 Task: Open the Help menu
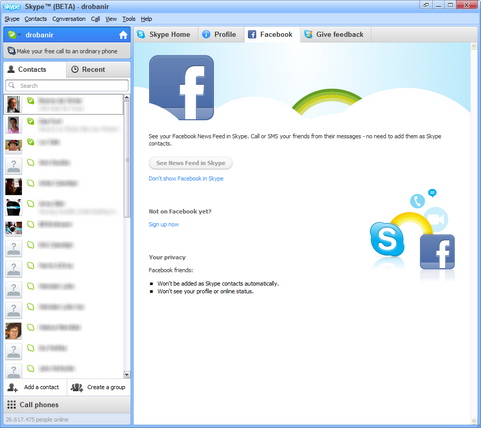click(146, 19)
